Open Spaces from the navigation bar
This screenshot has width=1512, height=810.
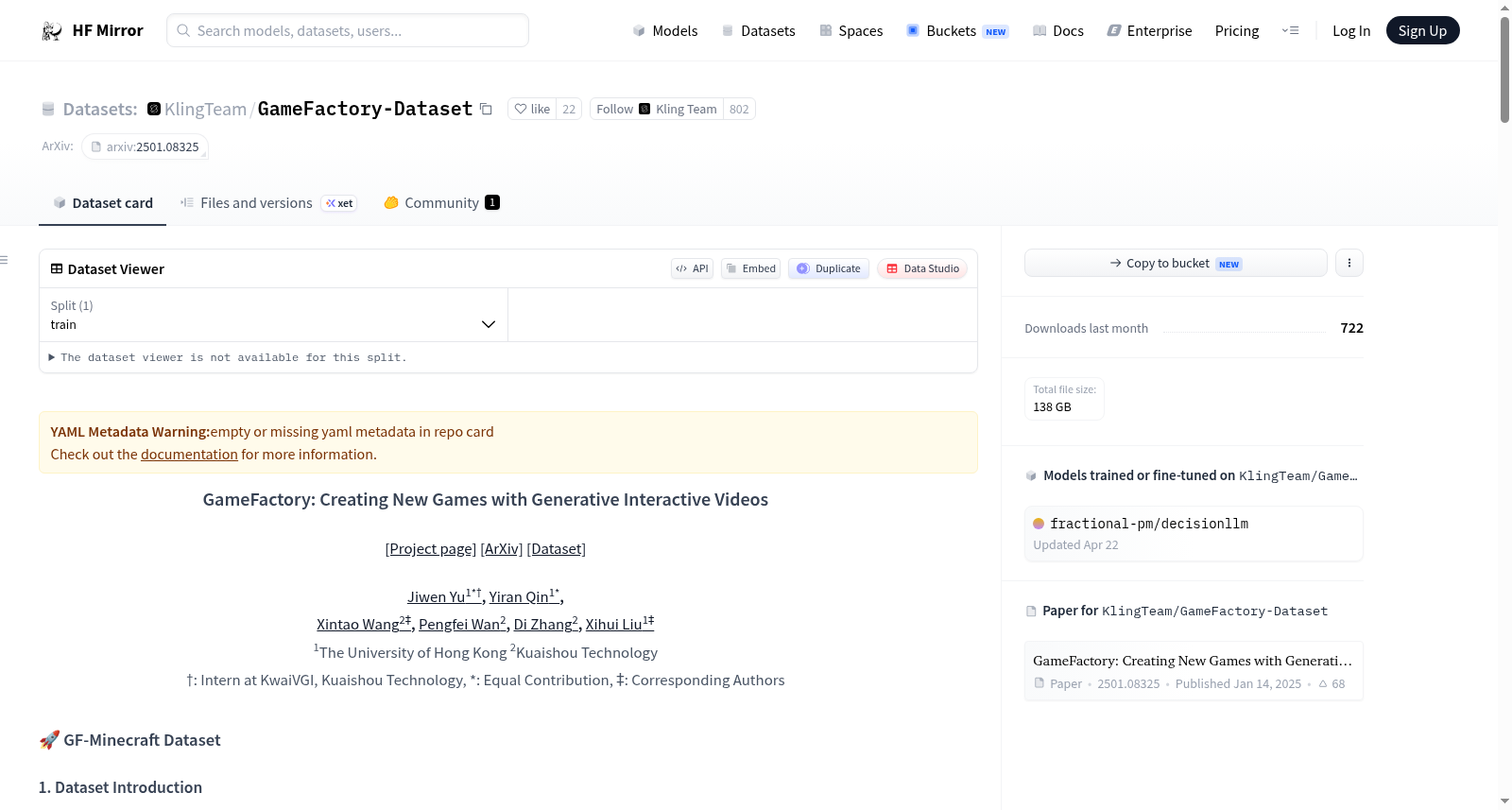850,30
